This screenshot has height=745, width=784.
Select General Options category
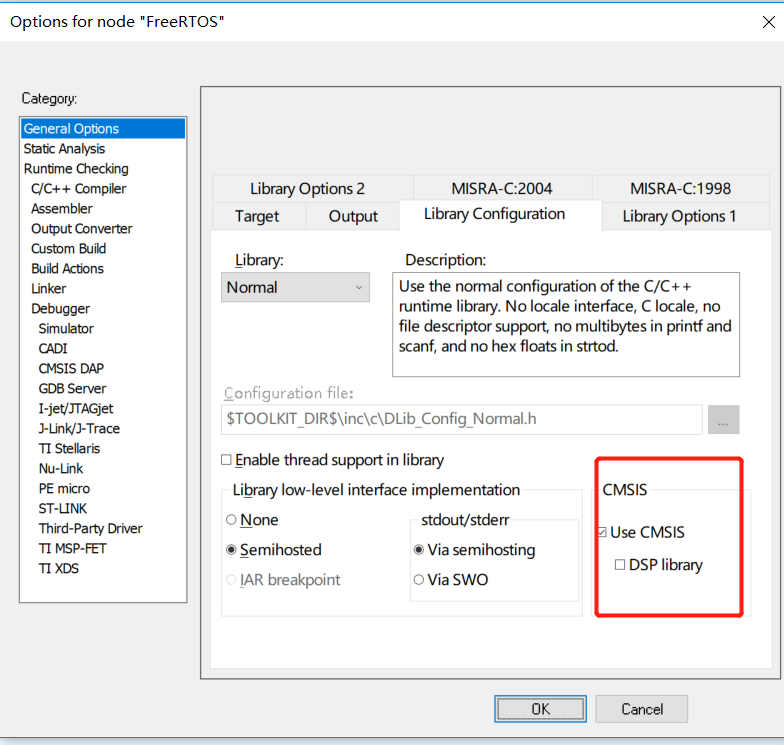103,128
